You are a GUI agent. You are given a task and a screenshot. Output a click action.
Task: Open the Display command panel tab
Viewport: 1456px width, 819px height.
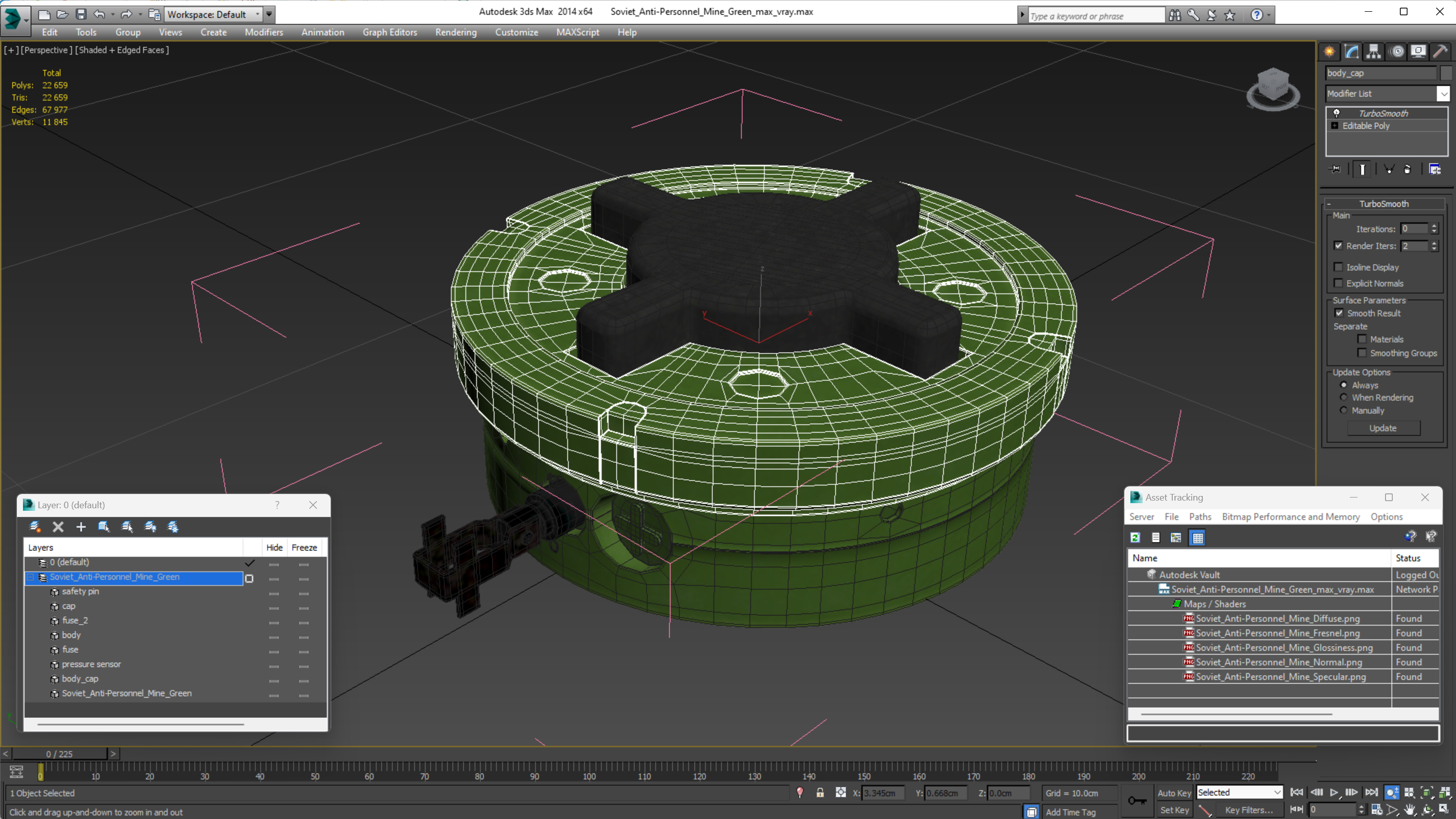[x=1418, y=52]
